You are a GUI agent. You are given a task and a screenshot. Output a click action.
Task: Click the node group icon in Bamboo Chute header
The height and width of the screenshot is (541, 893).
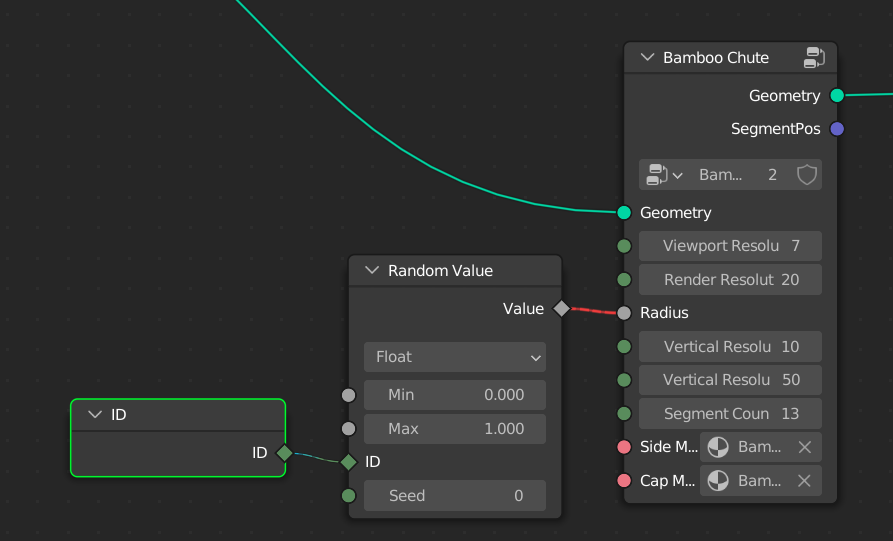[x=814, y=58]
